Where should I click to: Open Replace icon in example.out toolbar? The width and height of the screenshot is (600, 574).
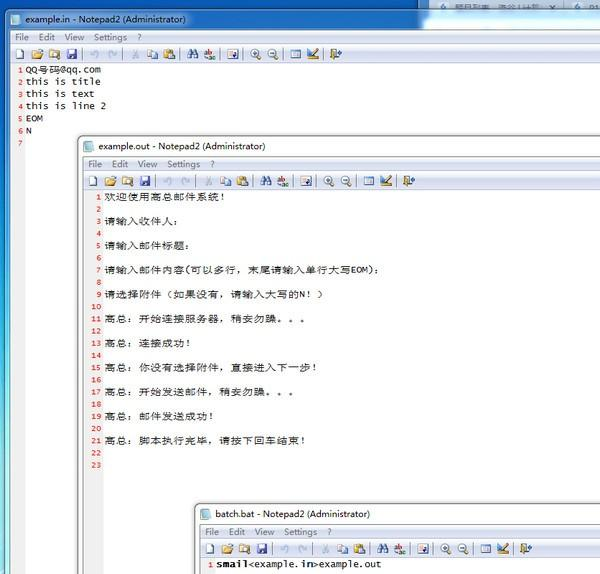283,181
